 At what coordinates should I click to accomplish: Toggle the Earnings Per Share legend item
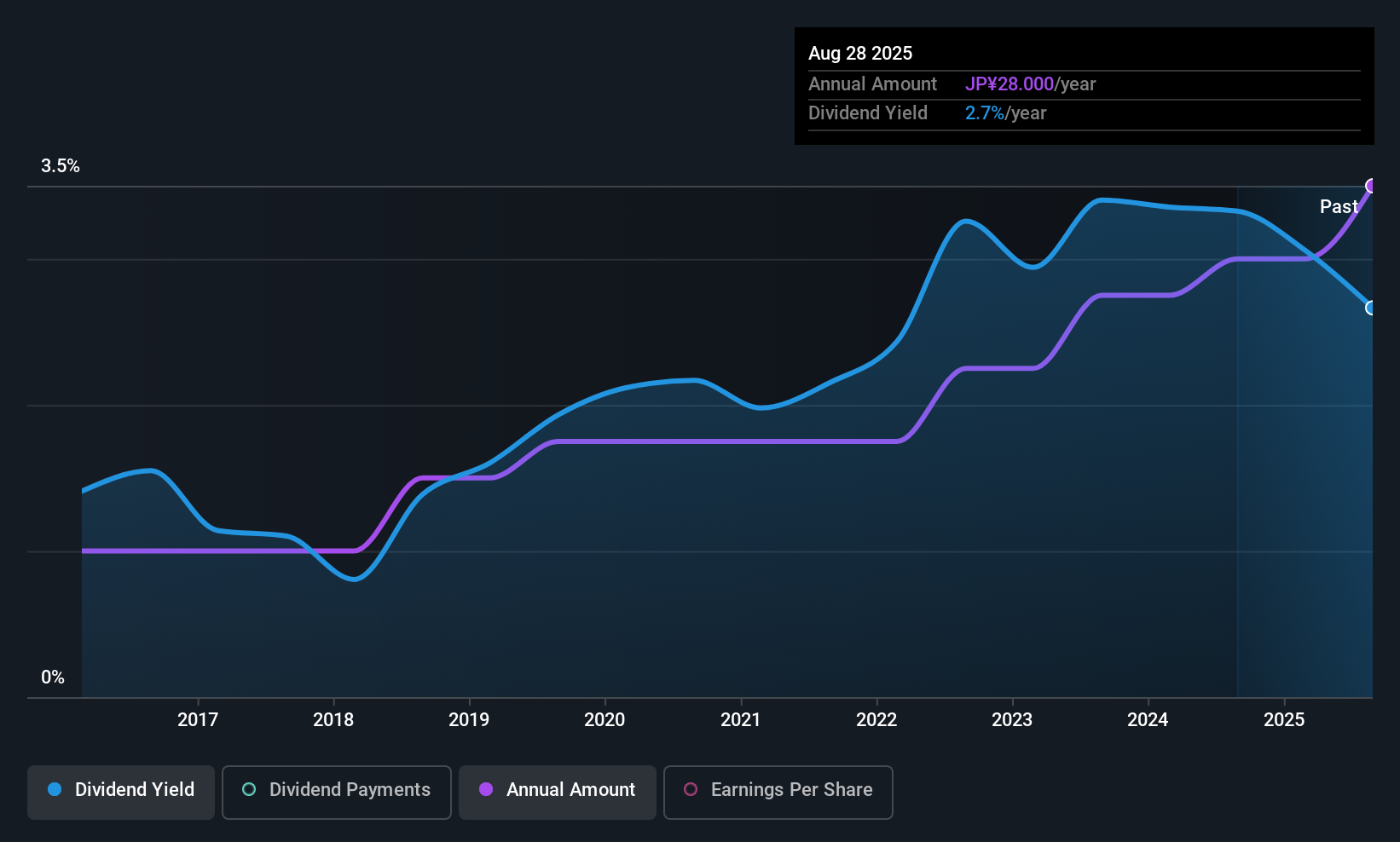click(x=778, y=793)
